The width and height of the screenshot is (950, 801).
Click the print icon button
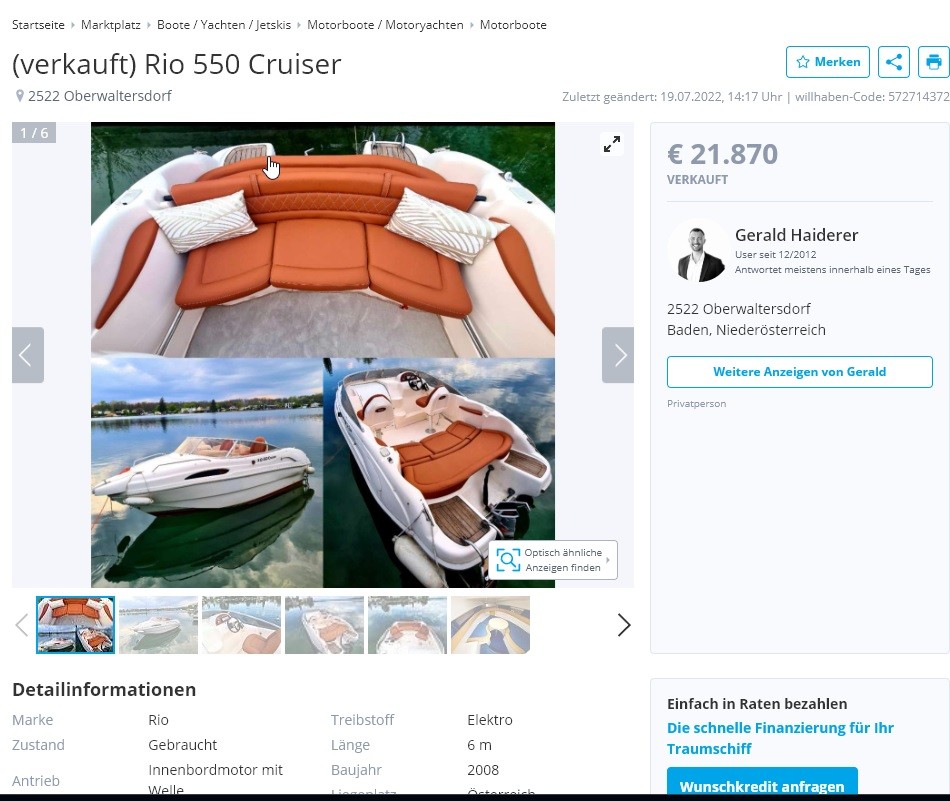[934, 62]
